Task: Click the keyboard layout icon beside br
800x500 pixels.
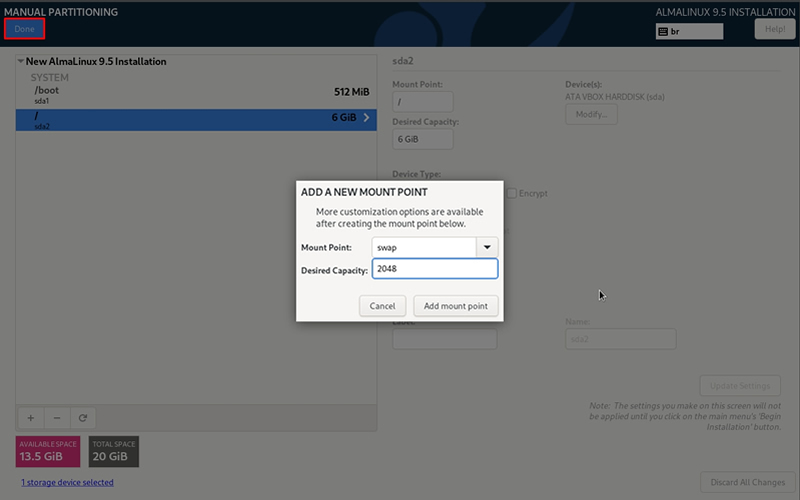Action: [x=663, y=32]
